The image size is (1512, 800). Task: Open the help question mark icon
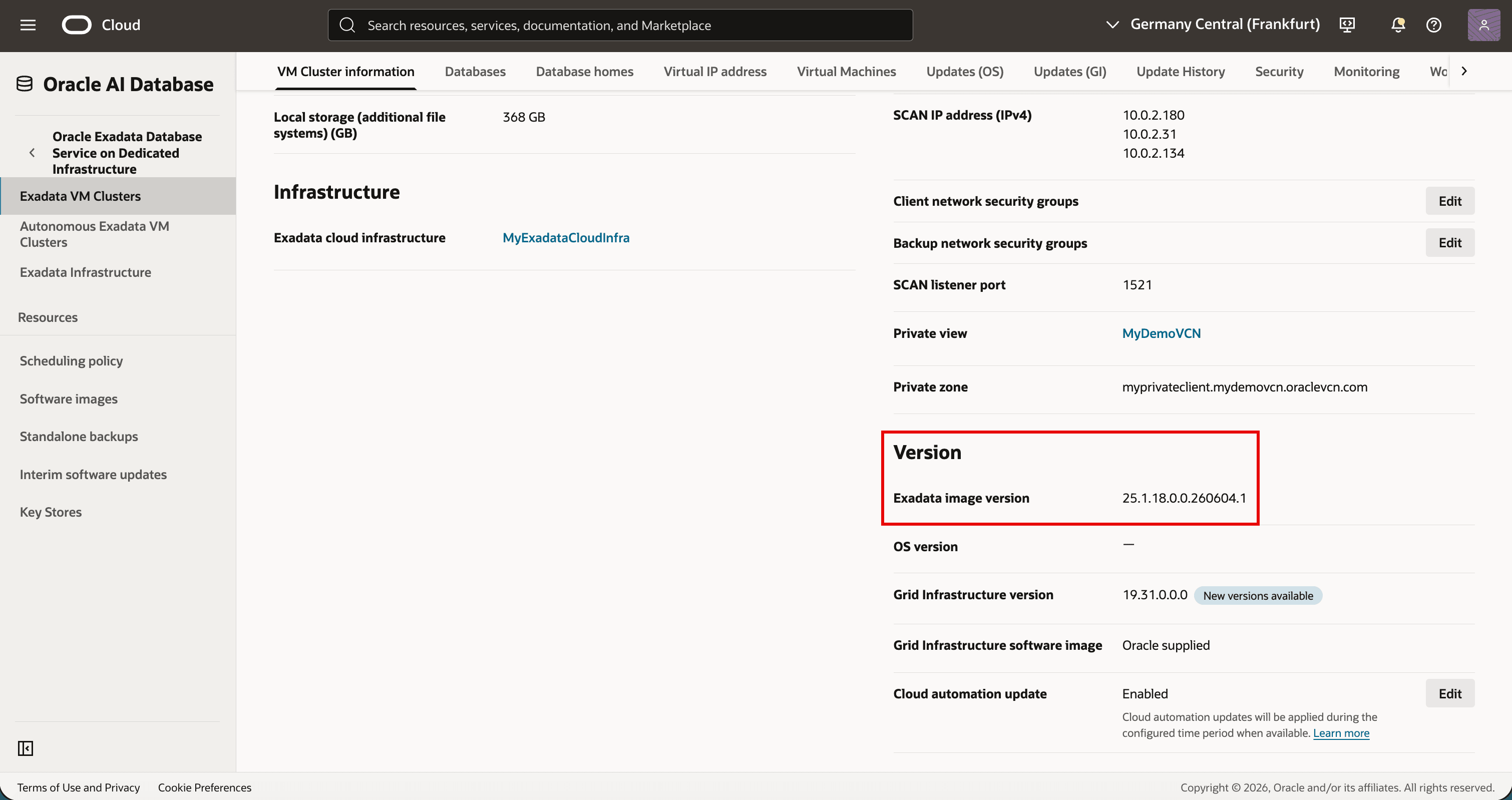coord(1433,25)
